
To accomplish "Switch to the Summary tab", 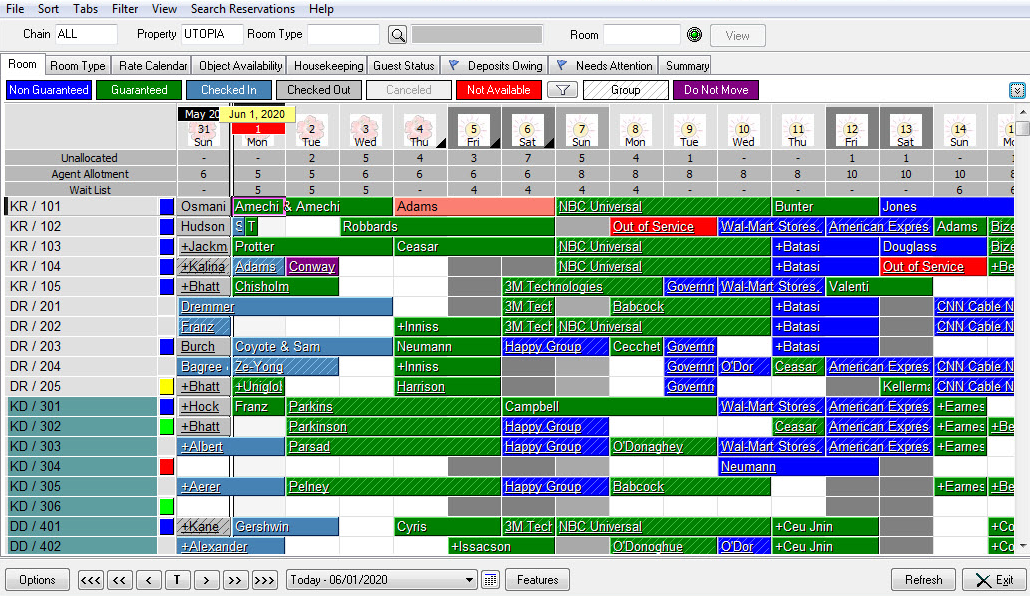I will point(686,66).
